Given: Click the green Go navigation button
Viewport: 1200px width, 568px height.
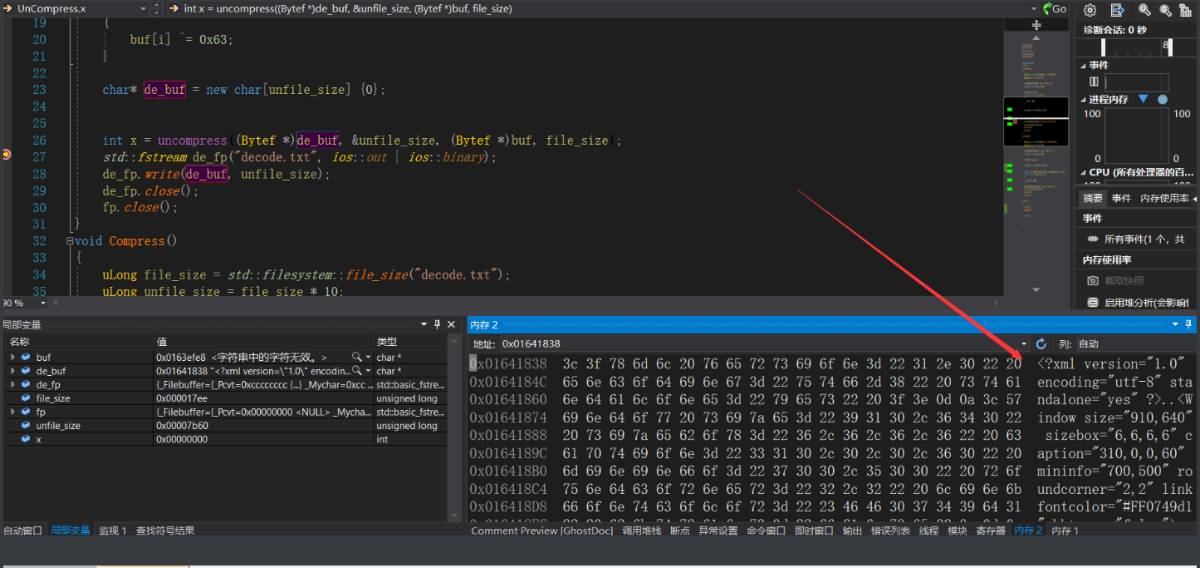Looking at the screenshot, I should pos(1053,8).
